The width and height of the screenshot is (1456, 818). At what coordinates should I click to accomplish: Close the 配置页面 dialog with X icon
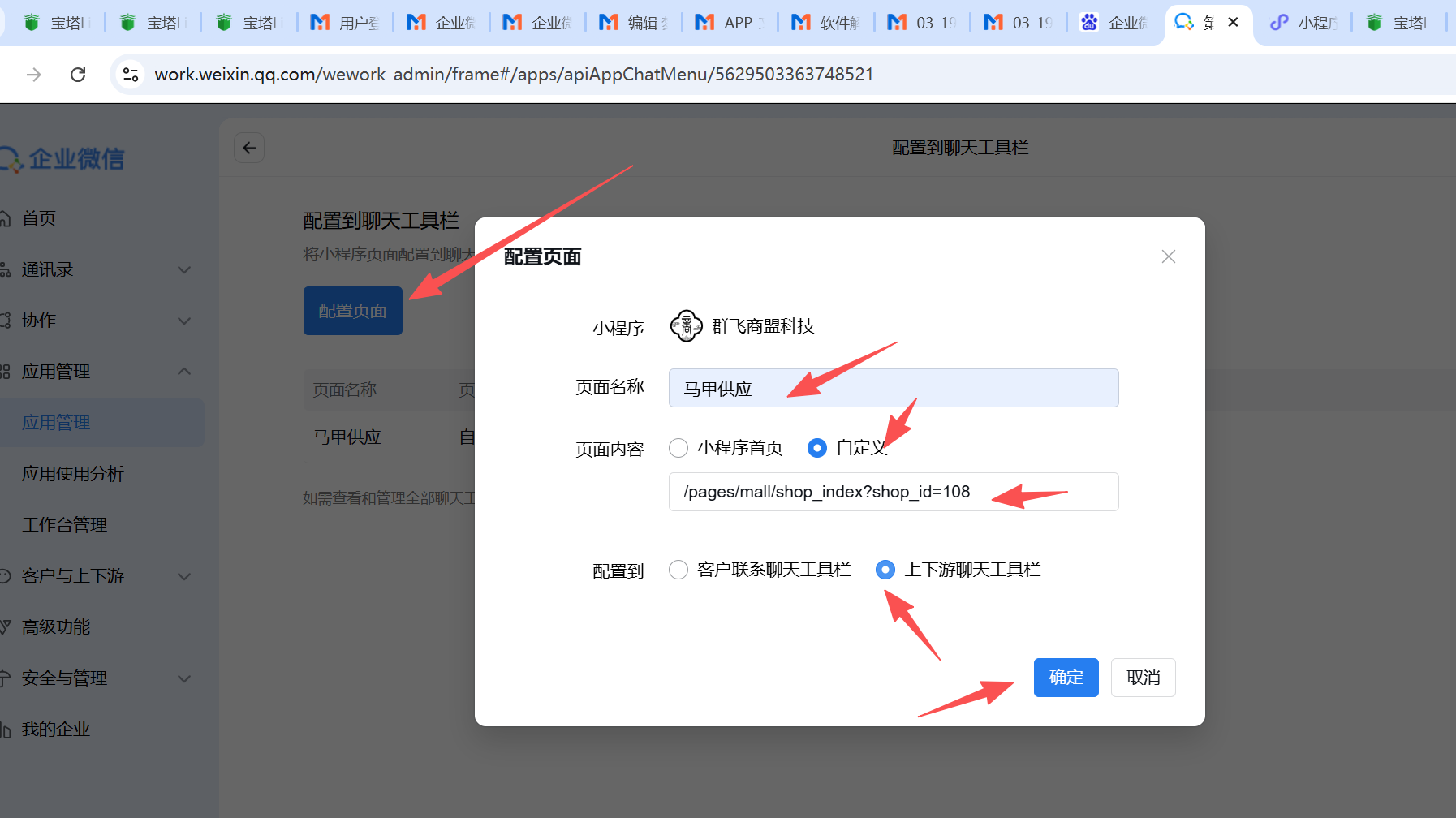(1168, 256)
